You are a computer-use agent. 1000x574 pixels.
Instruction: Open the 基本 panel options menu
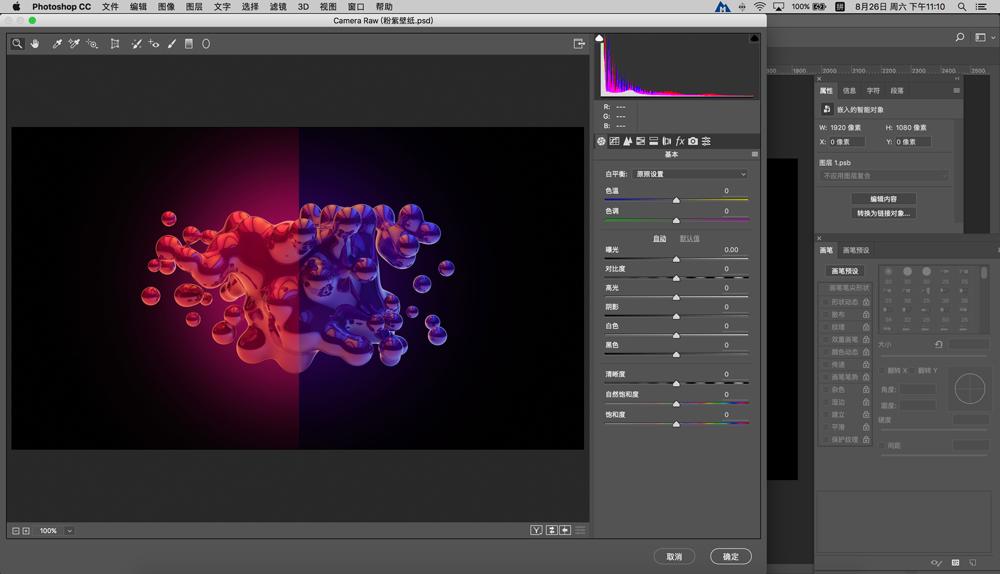(754, 155)
